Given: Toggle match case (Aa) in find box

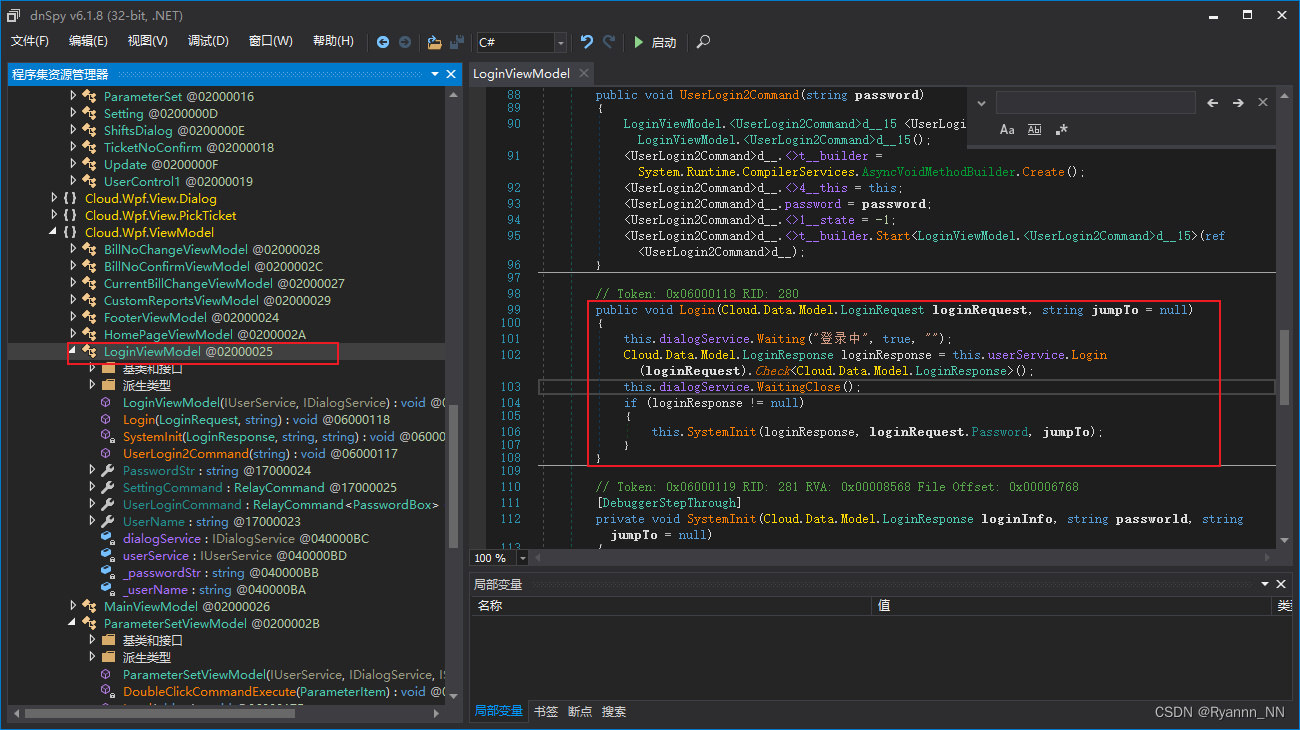Looking at the screenshot, I should point(1007,130).
